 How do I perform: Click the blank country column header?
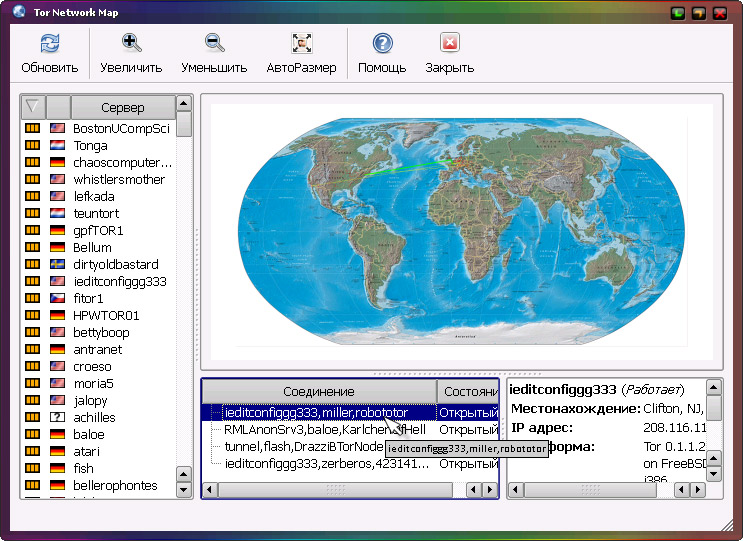[x=58, y=107]
